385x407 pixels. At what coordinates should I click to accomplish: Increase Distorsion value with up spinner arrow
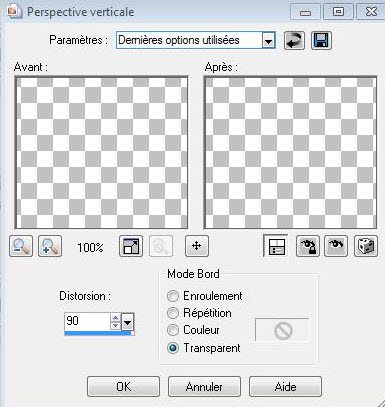point(115,318)
